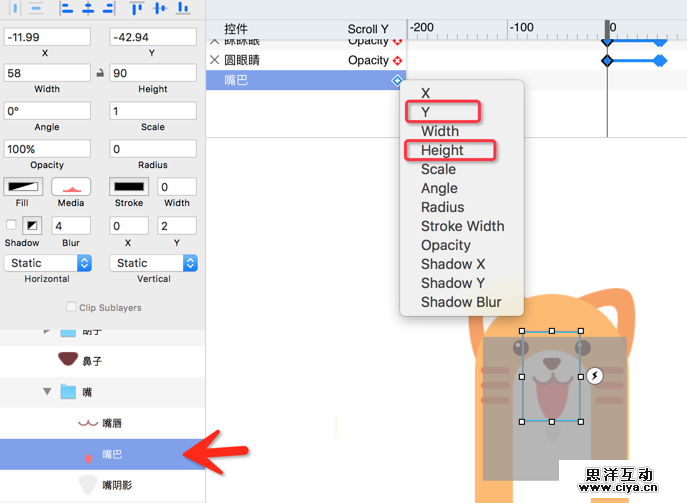Click the lightning interaction badge on the canvas
687x503 pixels.
[x=595, y=375]
